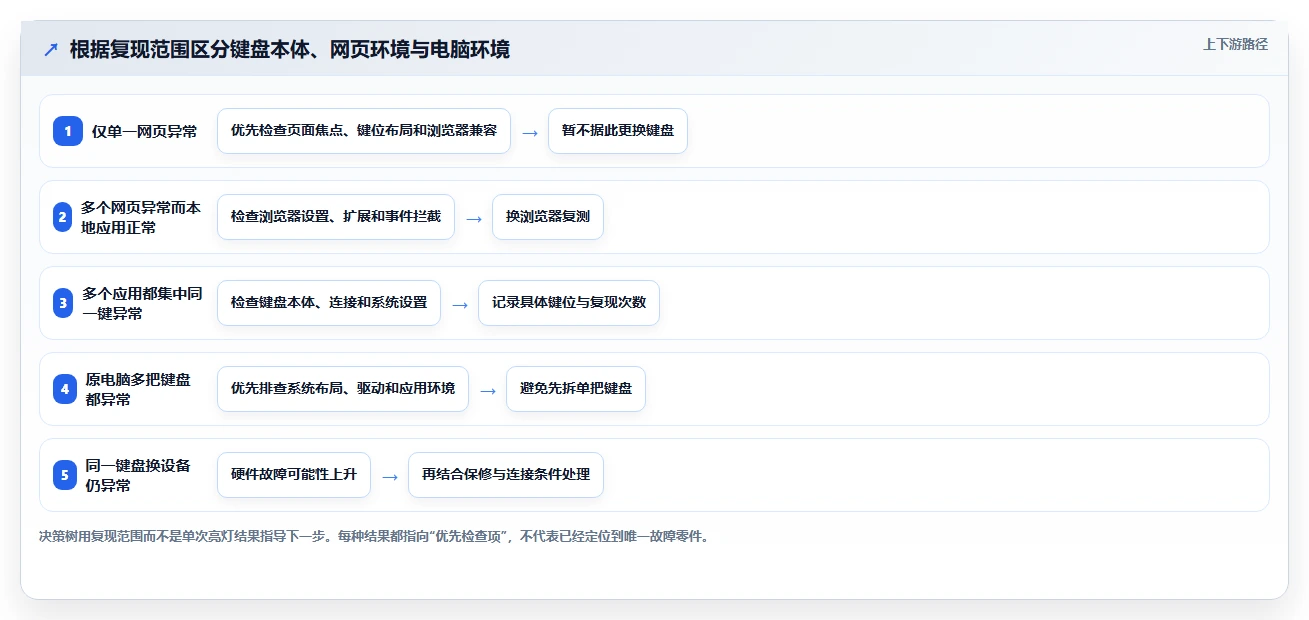
Task: Click the header title 根据复现范围区分键盘本体、网页环境与电脑环境
Action: pos(289,49)
